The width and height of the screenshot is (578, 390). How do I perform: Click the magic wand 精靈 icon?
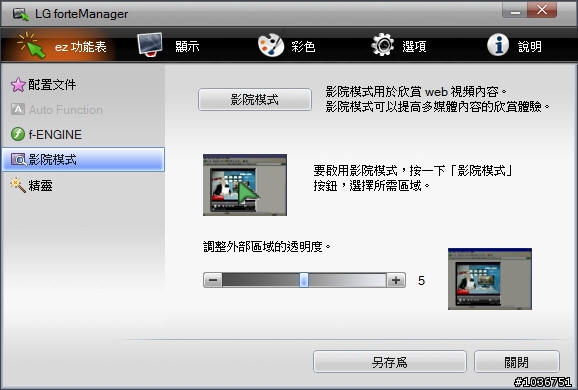coord(18,185)
